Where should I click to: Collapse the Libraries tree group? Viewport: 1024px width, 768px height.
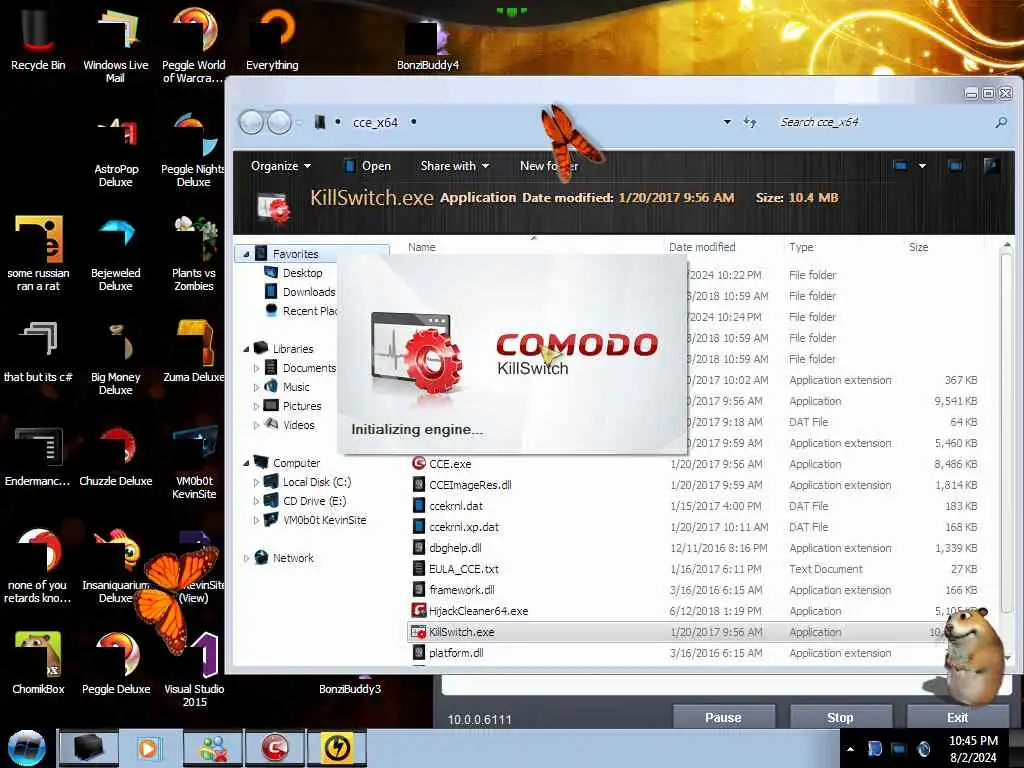(246, 349)
